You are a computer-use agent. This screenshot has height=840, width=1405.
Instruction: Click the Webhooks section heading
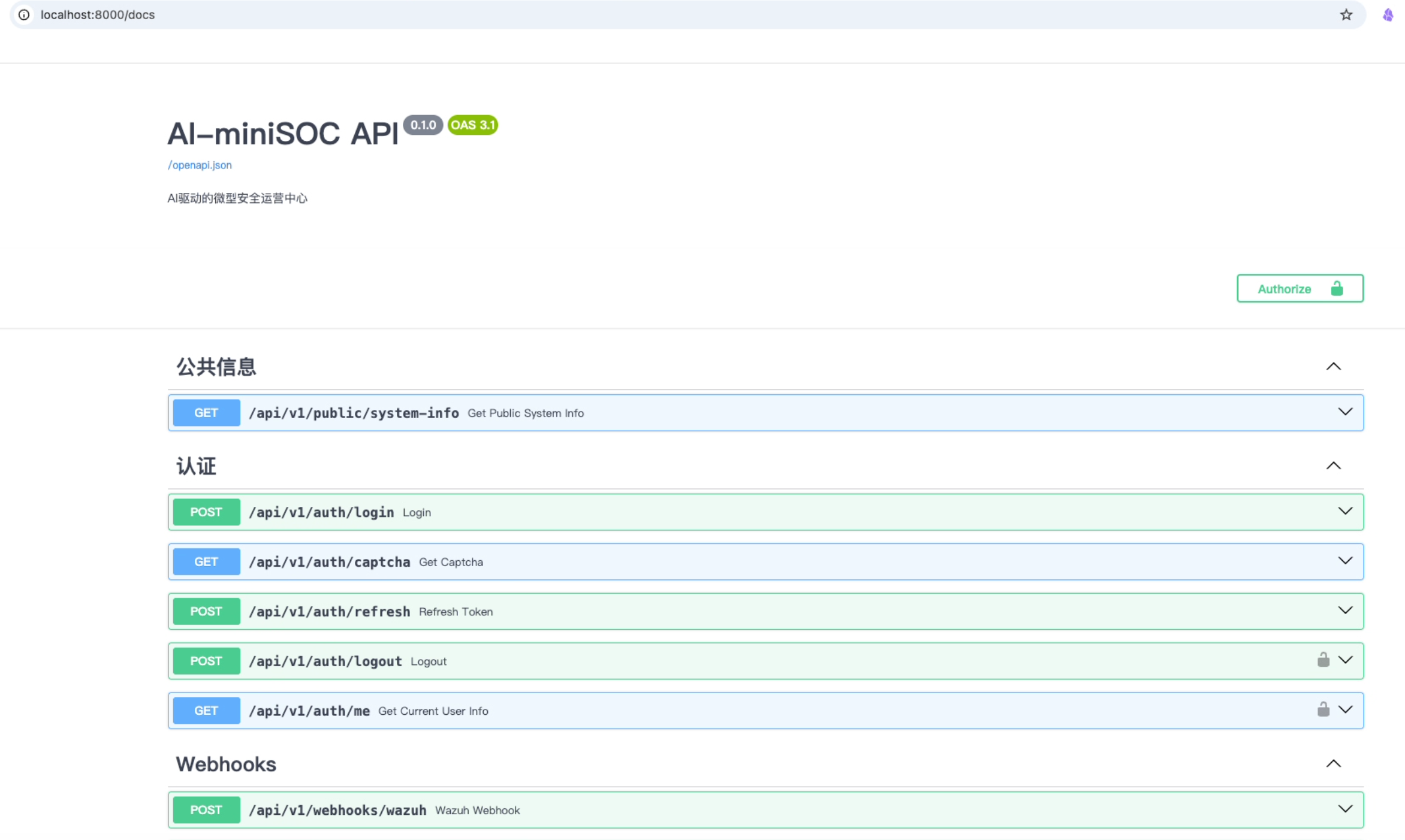(226, 764)
